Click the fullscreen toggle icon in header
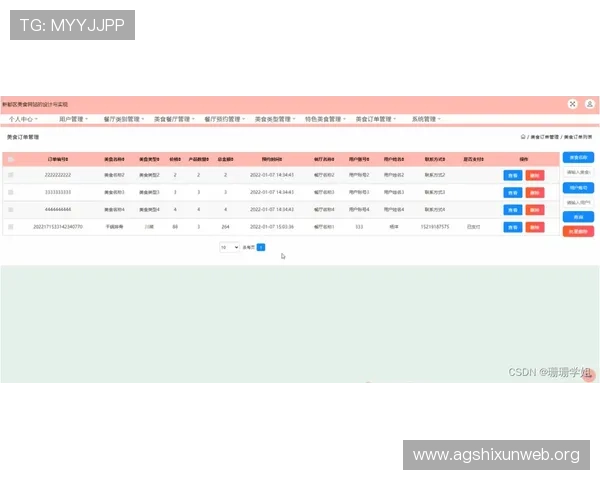The image size is (600, 480). [572, 103]
